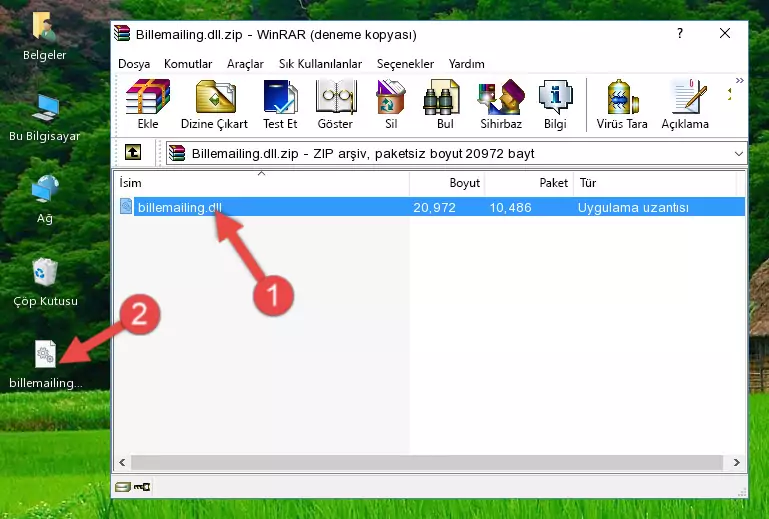Click the 20,972 size cell

pos(434,208)
